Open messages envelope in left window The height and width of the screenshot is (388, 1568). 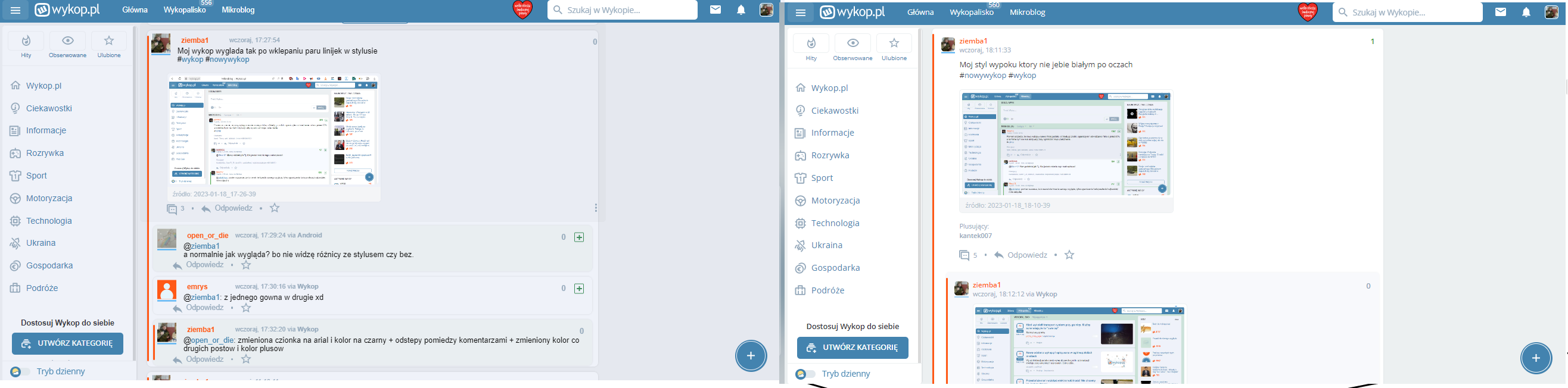tap(715, 10)
